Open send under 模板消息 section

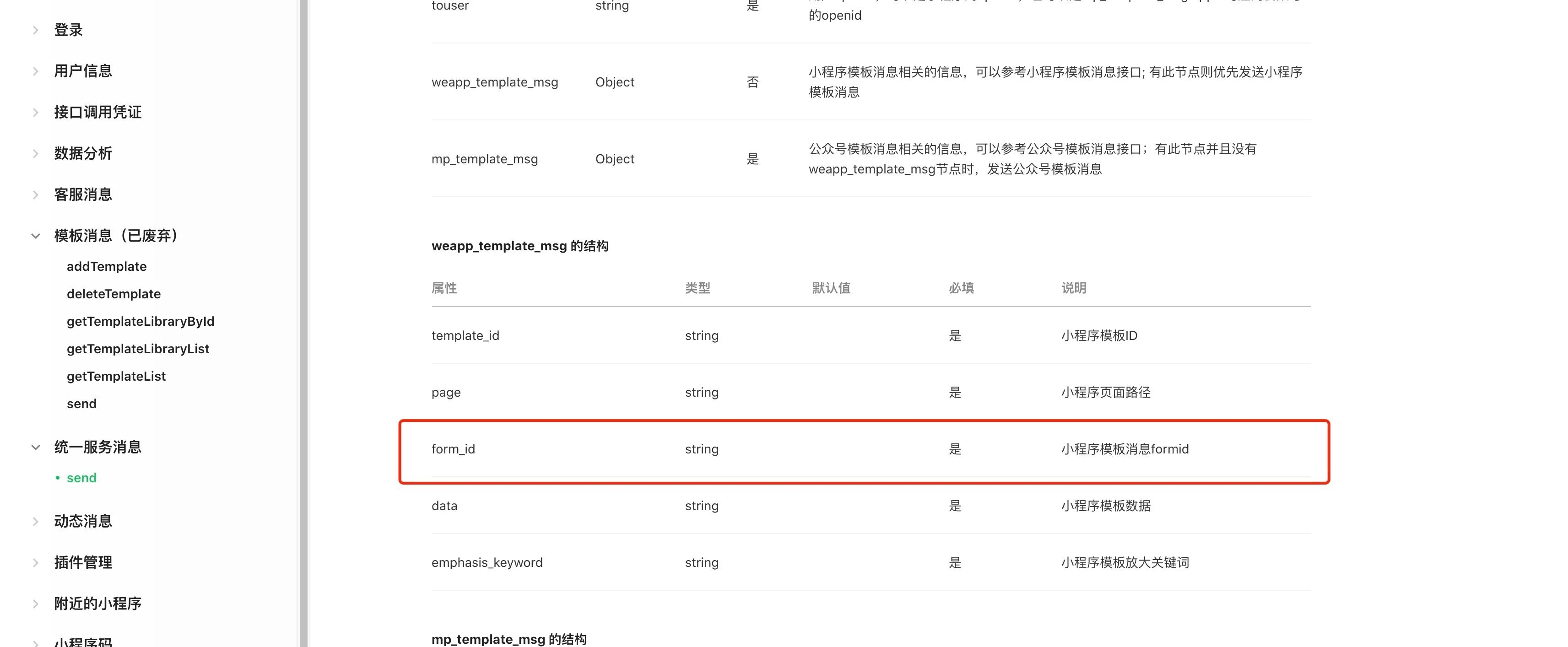click(81, 404)
